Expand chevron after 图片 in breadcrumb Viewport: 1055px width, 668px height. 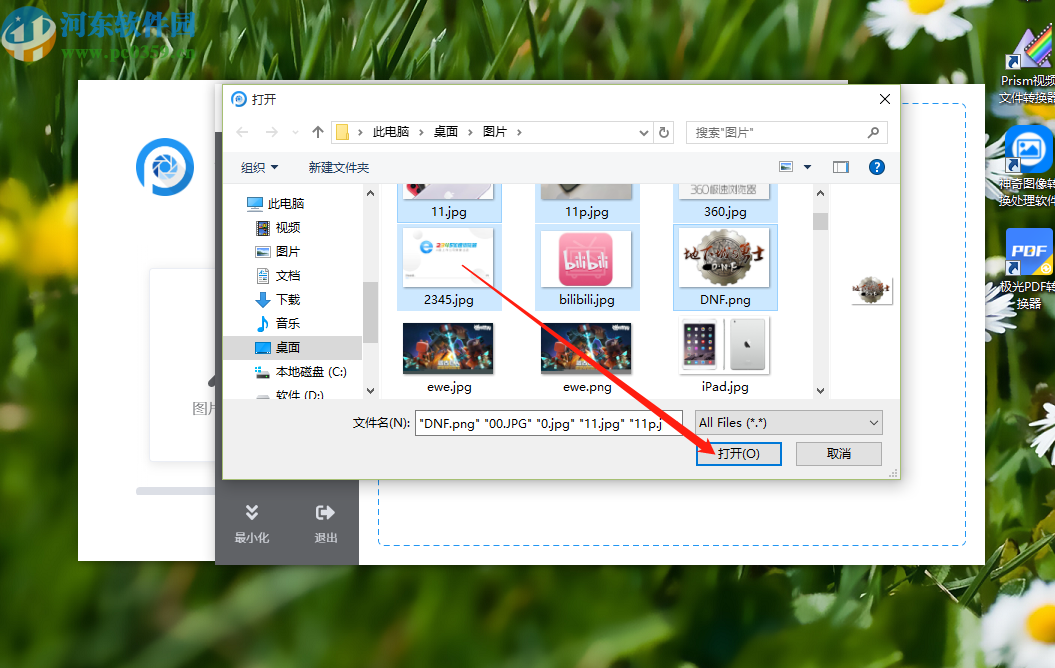coord(519,132)
